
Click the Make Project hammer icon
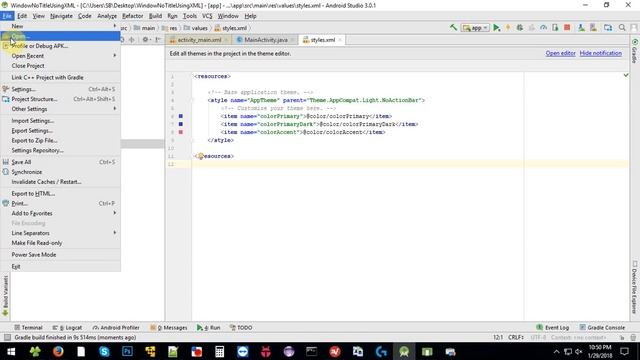click(x=453, y=27)
